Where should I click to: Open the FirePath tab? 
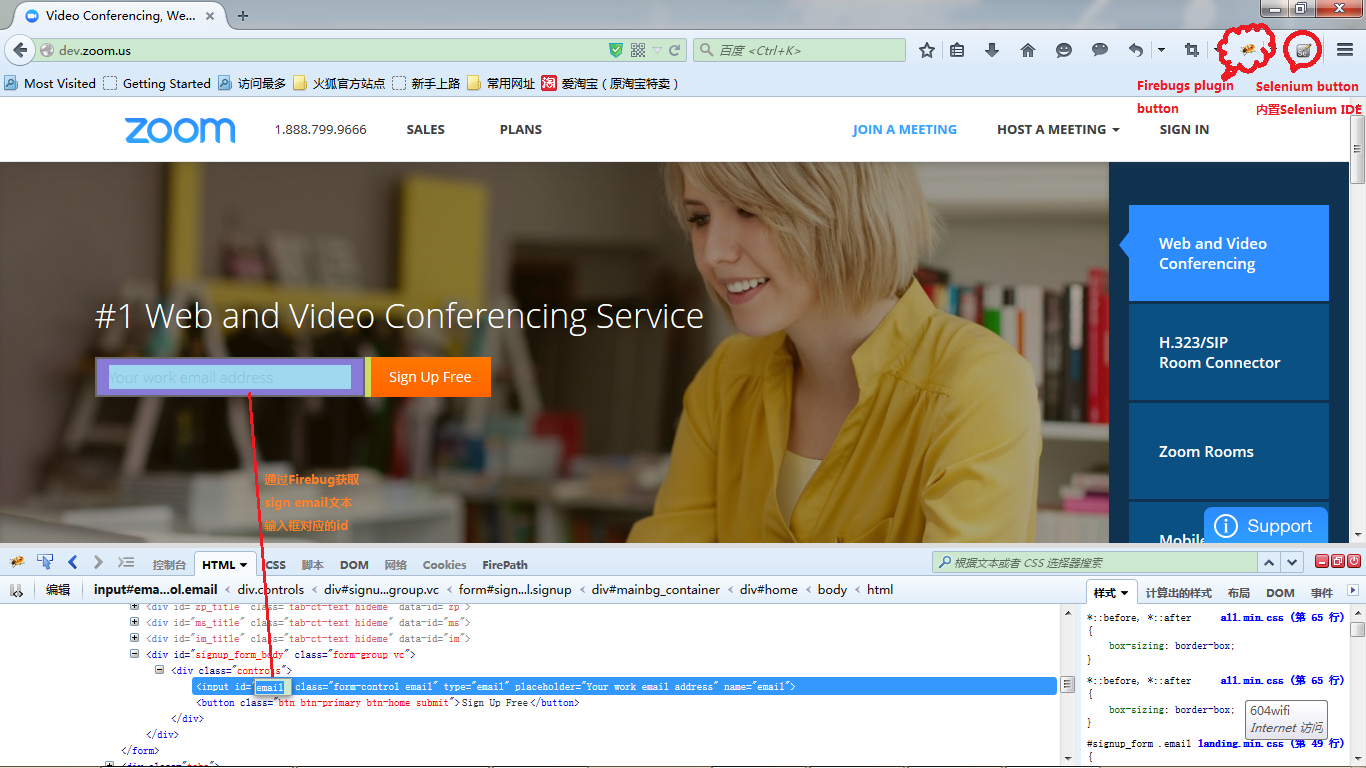pyautogui.click(x=505, y=565)
